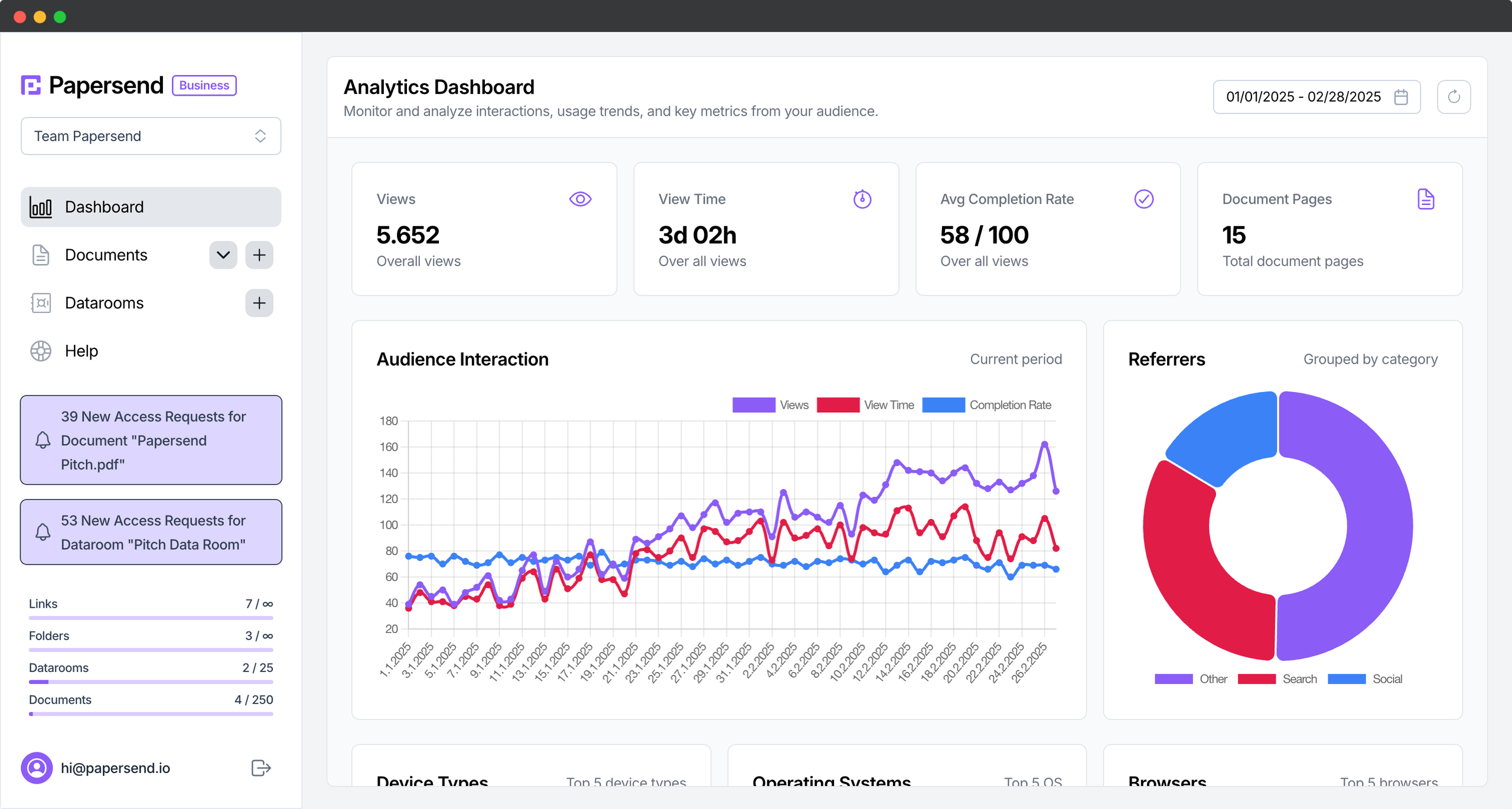Click the Documents usage progress bar
This screenshot has width=1512, height=809.
[x=151, y=714]
